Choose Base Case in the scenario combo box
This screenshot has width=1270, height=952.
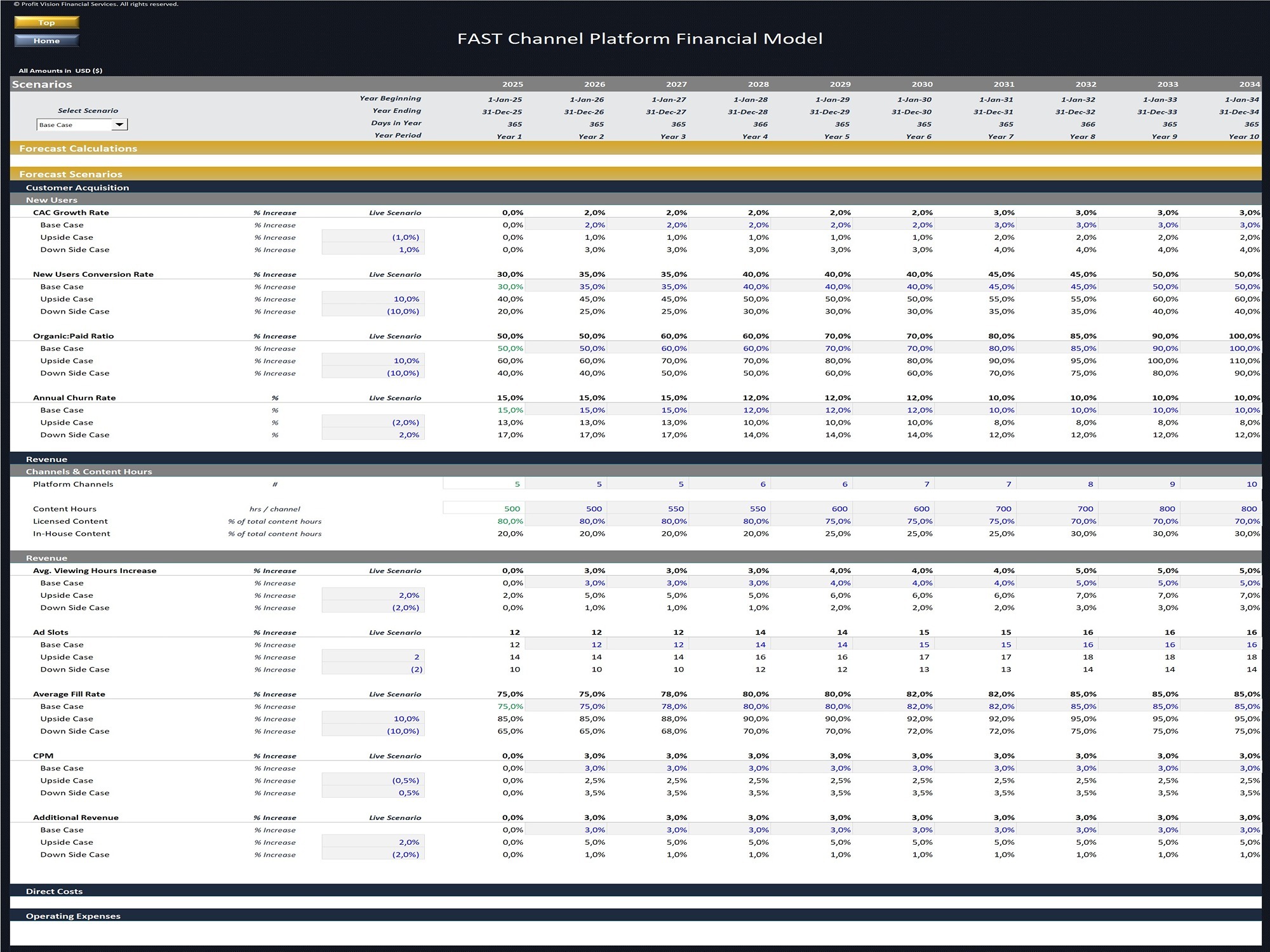click(x=70, y=124)
